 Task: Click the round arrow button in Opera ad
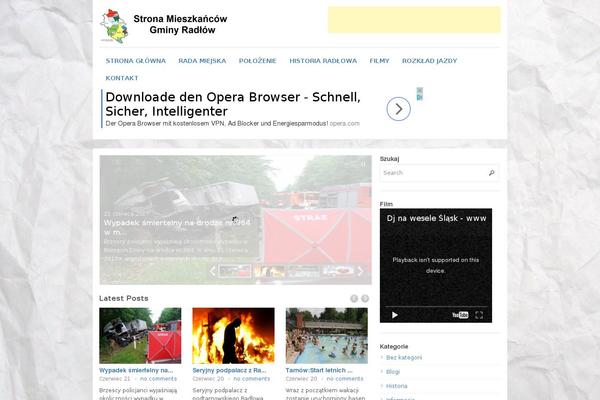398,109
